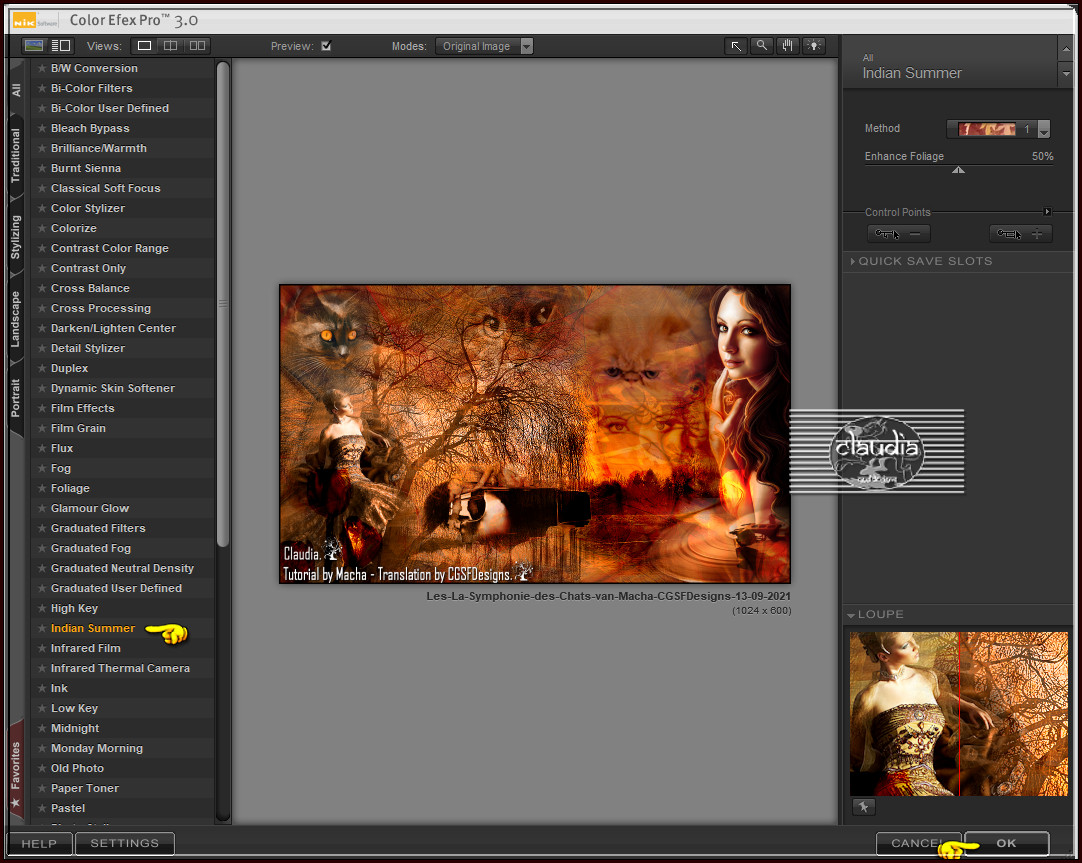Select the Brilliance/Warmth filter
The height and width of the screenshot is (863, 1082).
pyautogui.click(x=123, y=148)
